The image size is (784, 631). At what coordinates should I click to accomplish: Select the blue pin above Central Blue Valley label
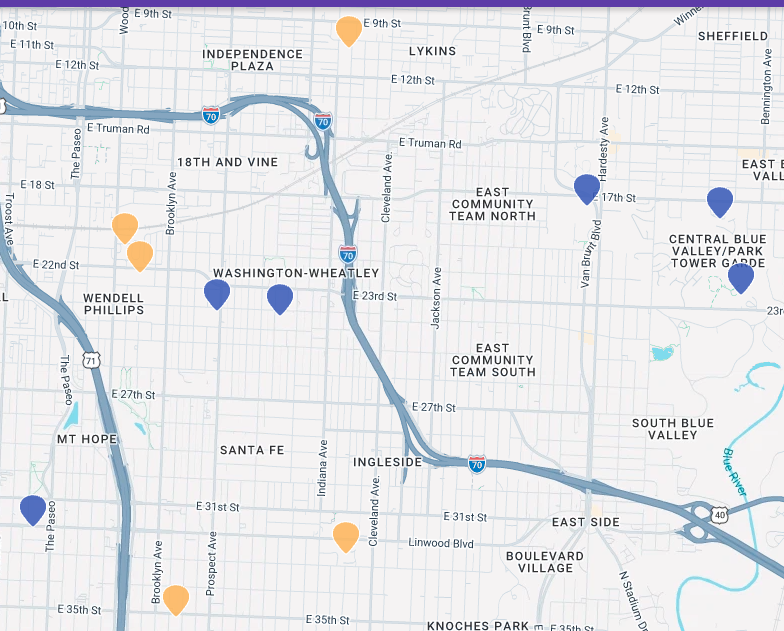point(720,202)
